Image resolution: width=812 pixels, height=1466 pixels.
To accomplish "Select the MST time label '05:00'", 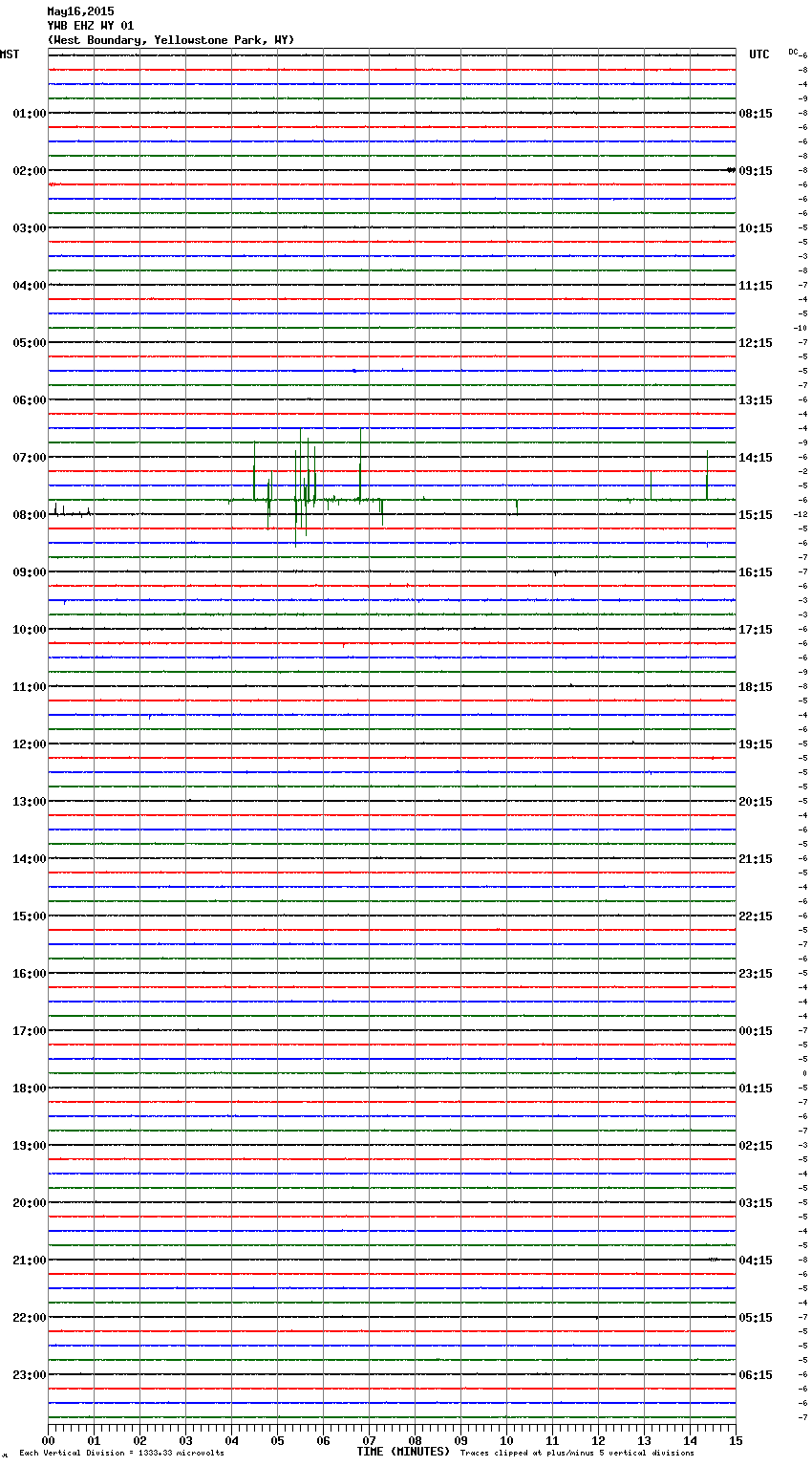I will [30, 343].
